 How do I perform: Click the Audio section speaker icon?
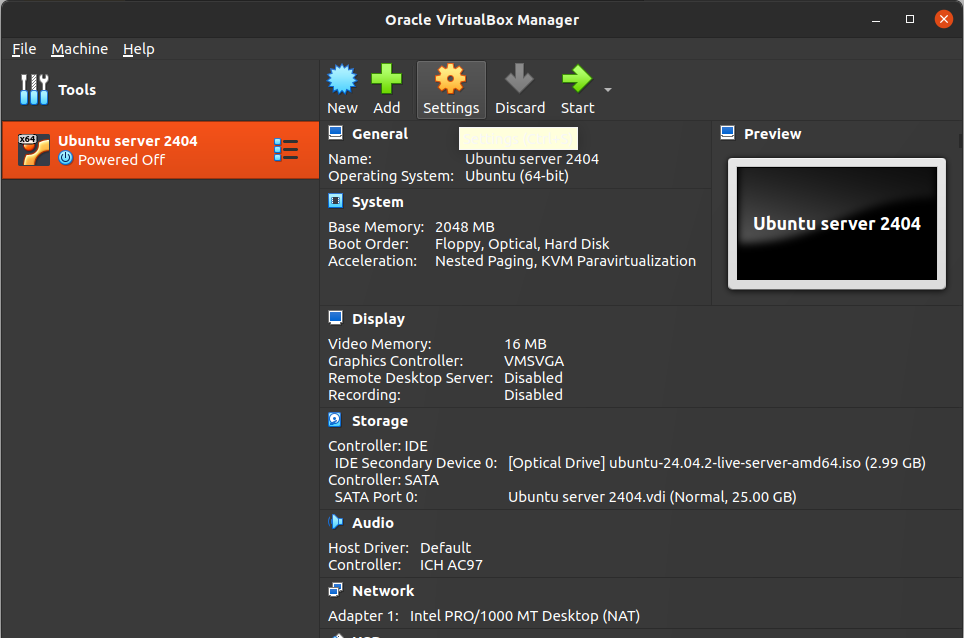336,523
